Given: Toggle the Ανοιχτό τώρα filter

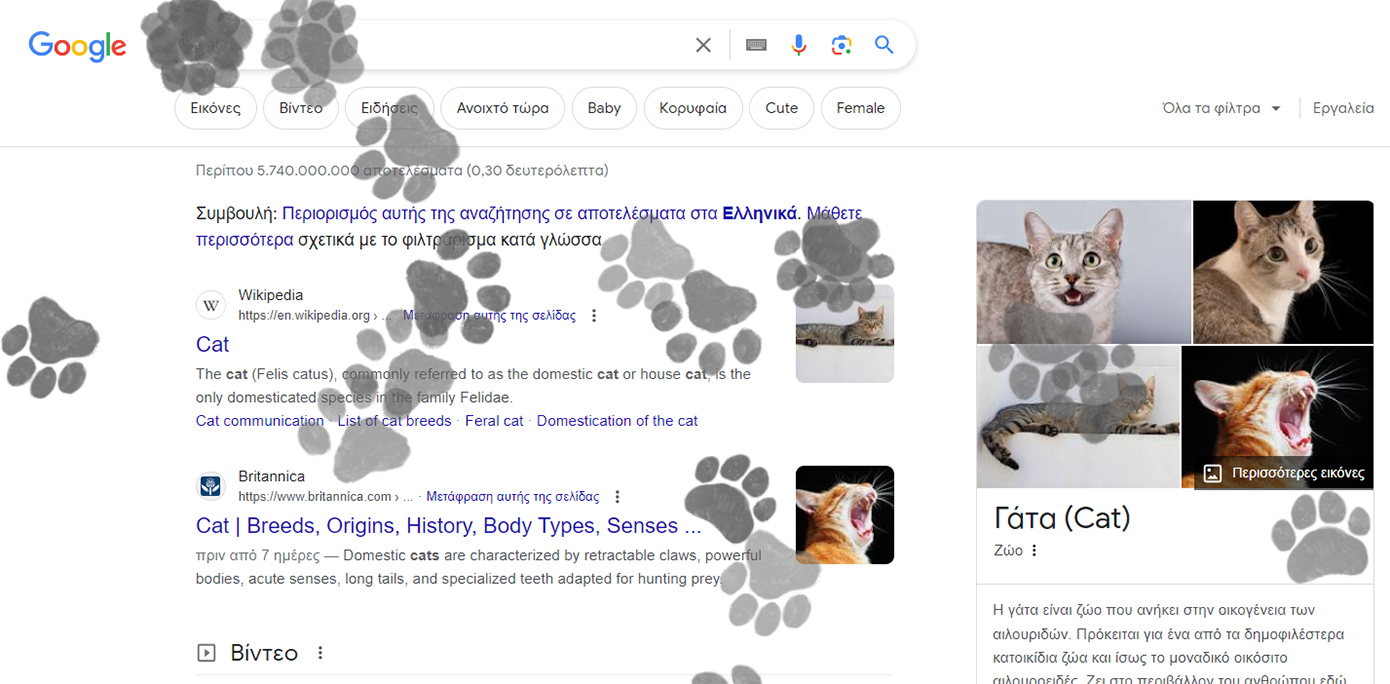Looking at the screenshot, I should 502,108.
